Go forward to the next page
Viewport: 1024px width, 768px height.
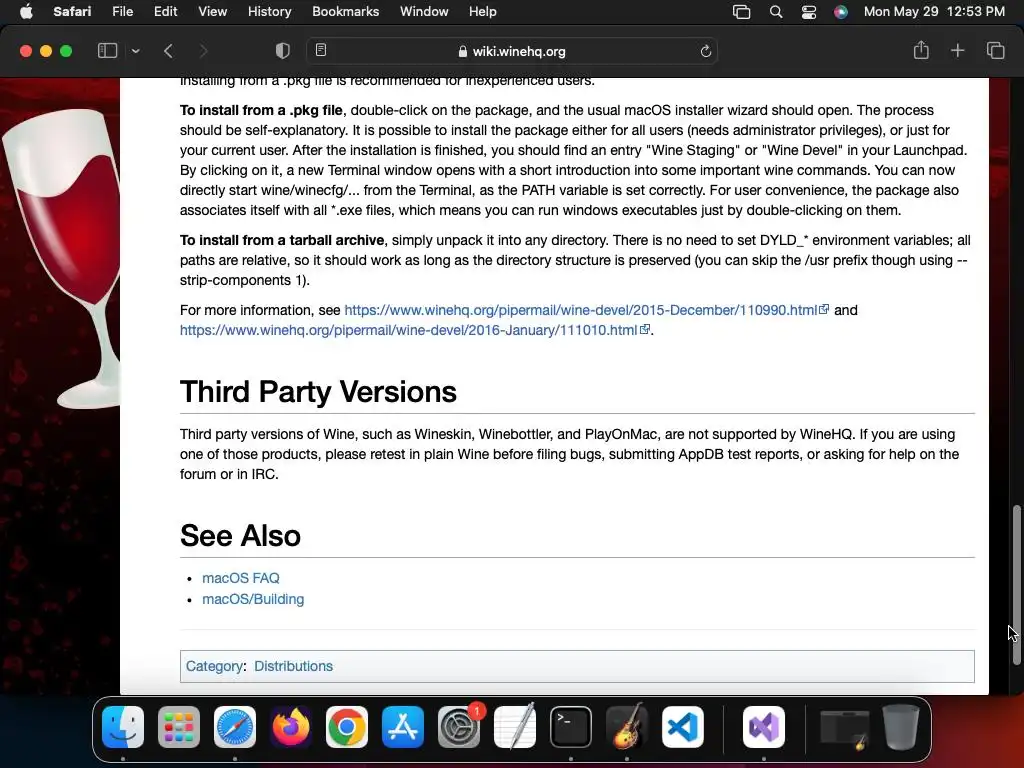(x=203, y=51)
